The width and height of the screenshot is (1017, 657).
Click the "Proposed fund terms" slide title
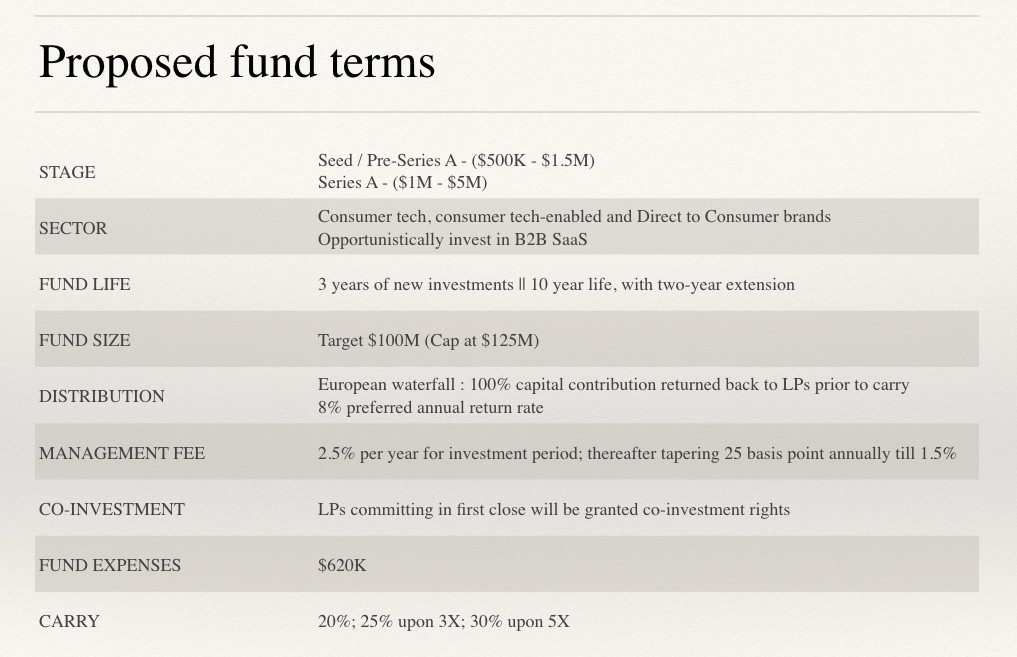click(x=236, y=62)
